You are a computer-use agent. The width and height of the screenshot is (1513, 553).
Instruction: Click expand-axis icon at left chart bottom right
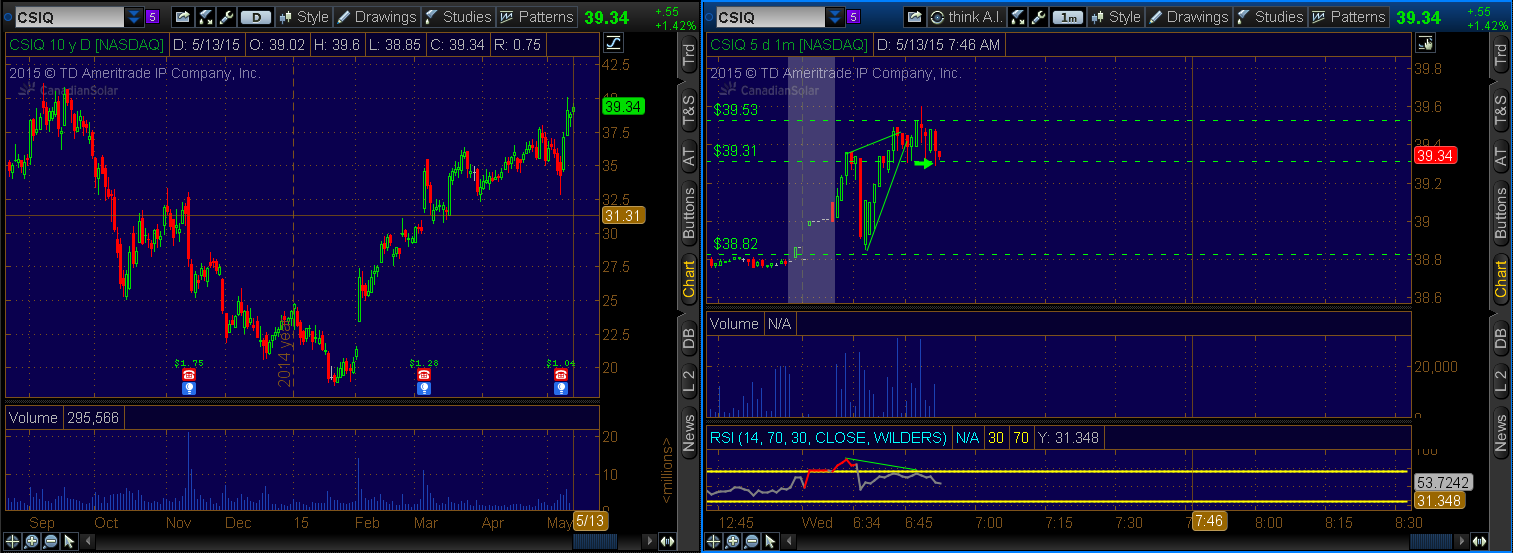coord(666,541)
